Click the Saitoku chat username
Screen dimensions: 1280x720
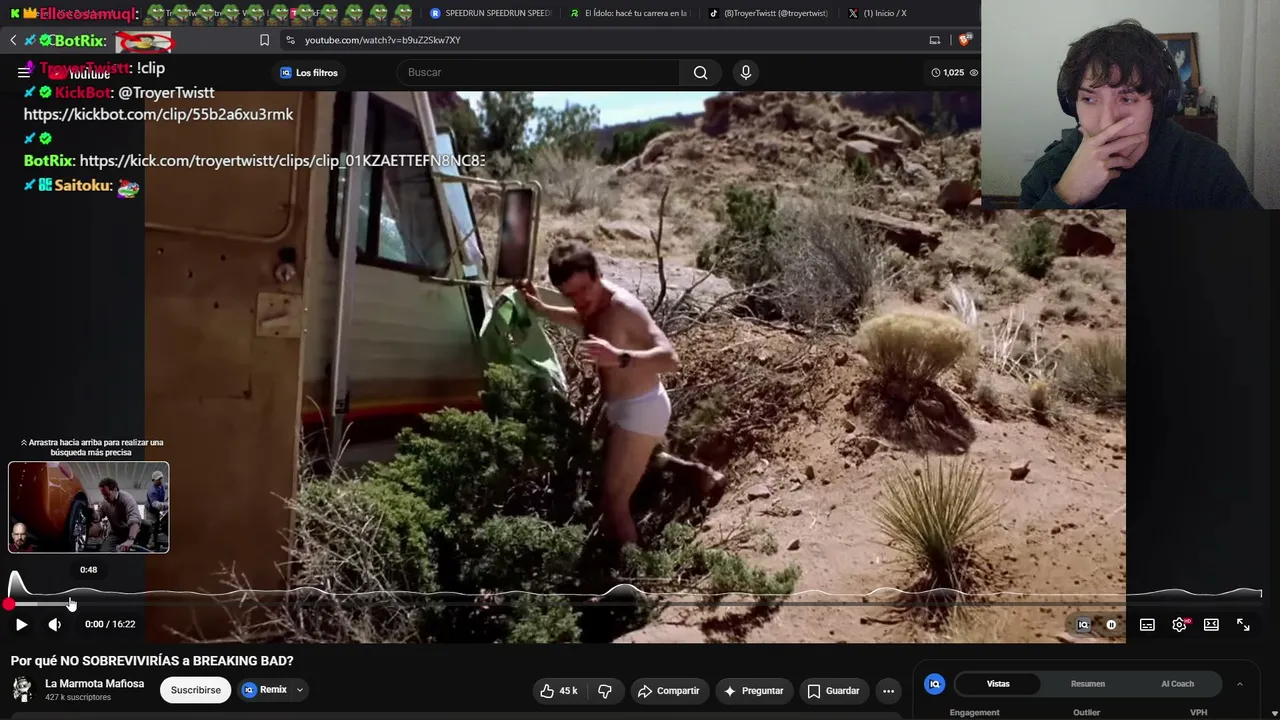point(82,186)
